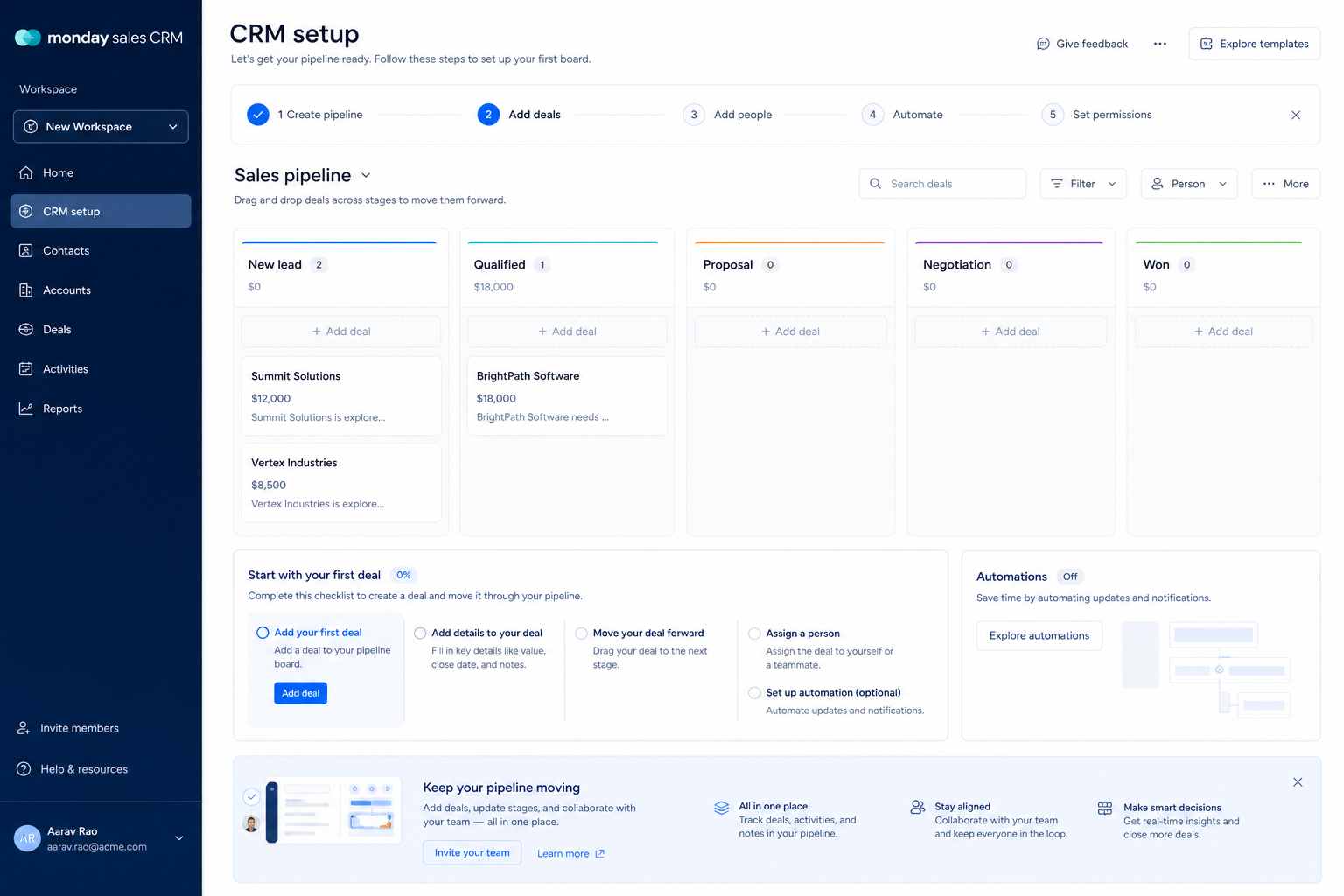1344x896 pixels.
Task: Click the Give feedback speech bubble icon
Action: point(1043,44)
